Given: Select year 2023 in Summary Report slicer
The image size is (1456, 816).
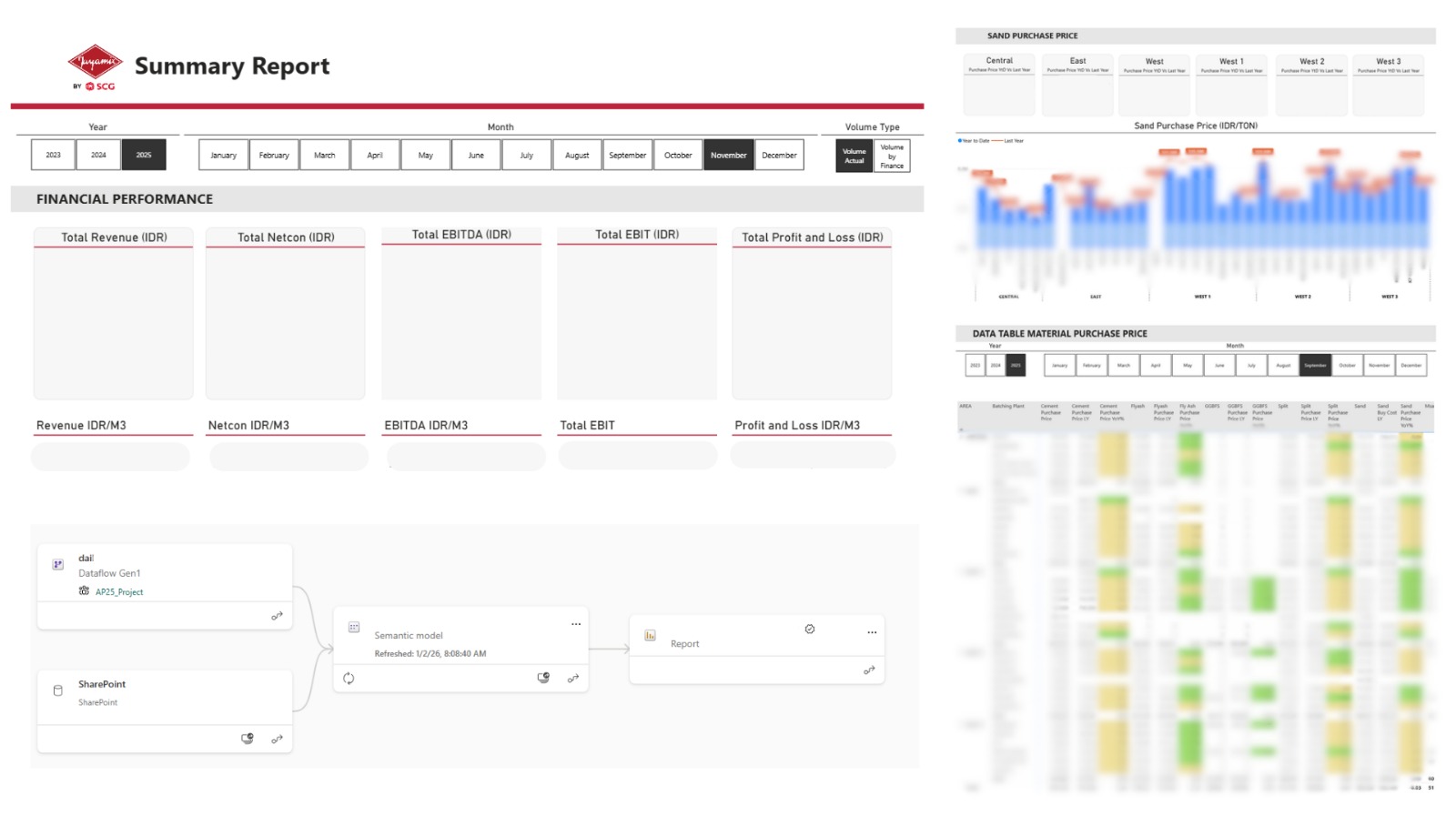Looking at the screenshot, I should 54,155.
